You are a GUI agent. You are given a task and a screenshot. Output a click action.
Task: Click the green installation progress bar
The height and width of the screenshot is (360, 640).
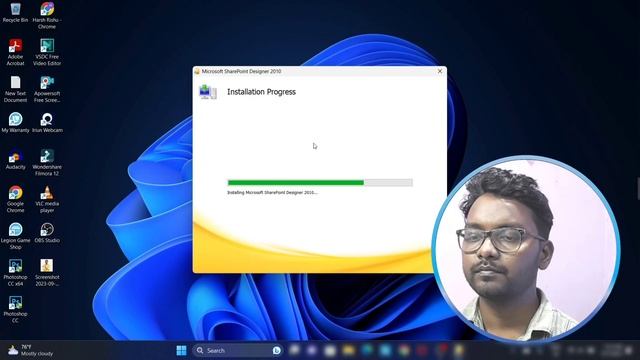[x=320, y=182]
